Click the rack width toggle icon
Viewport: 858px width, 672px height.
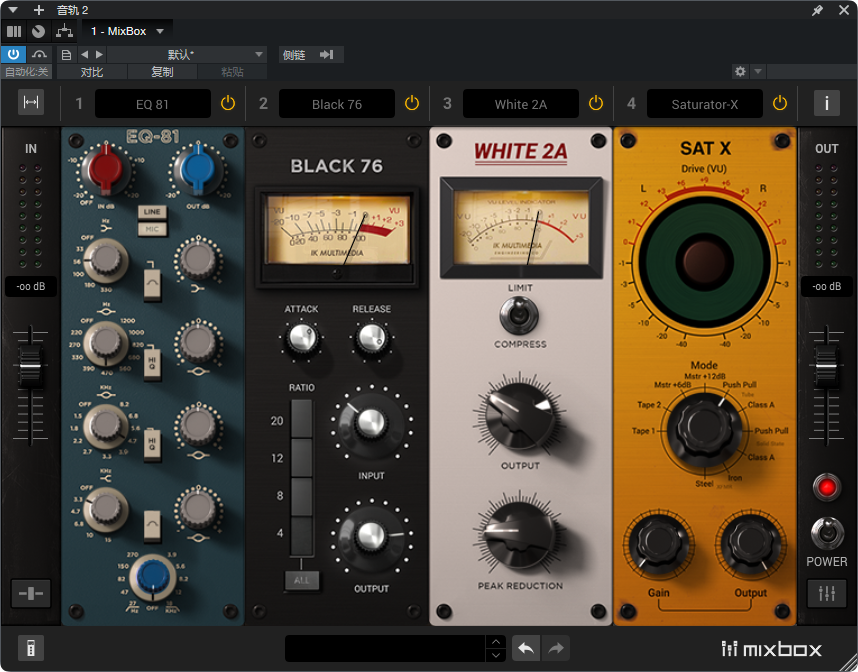tap(31, 102)
